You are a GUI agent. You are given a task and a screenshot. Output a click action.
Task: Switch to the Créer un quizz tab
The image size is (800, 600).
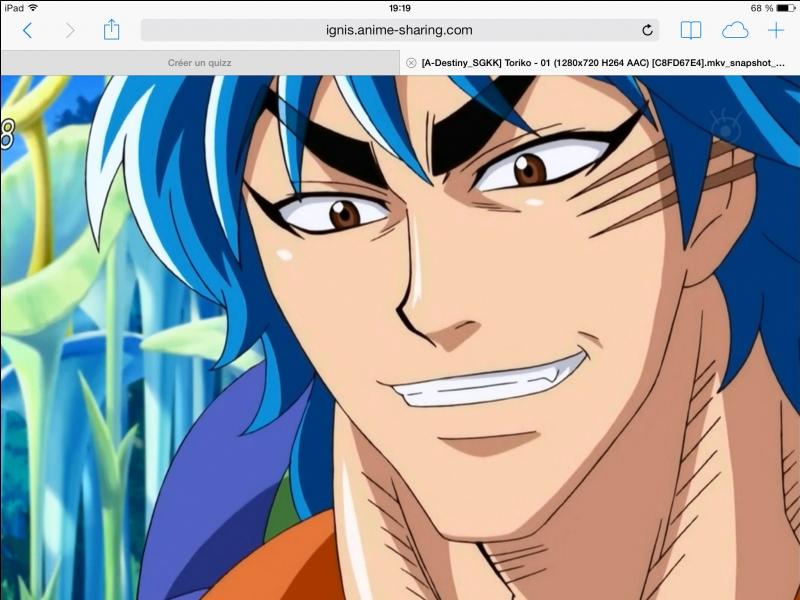(199, 63)
